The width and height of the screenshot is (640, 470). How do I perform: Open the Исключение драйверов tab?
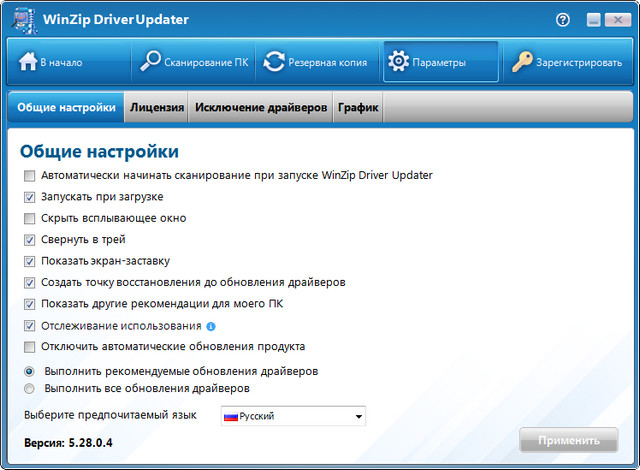[260, 108]
